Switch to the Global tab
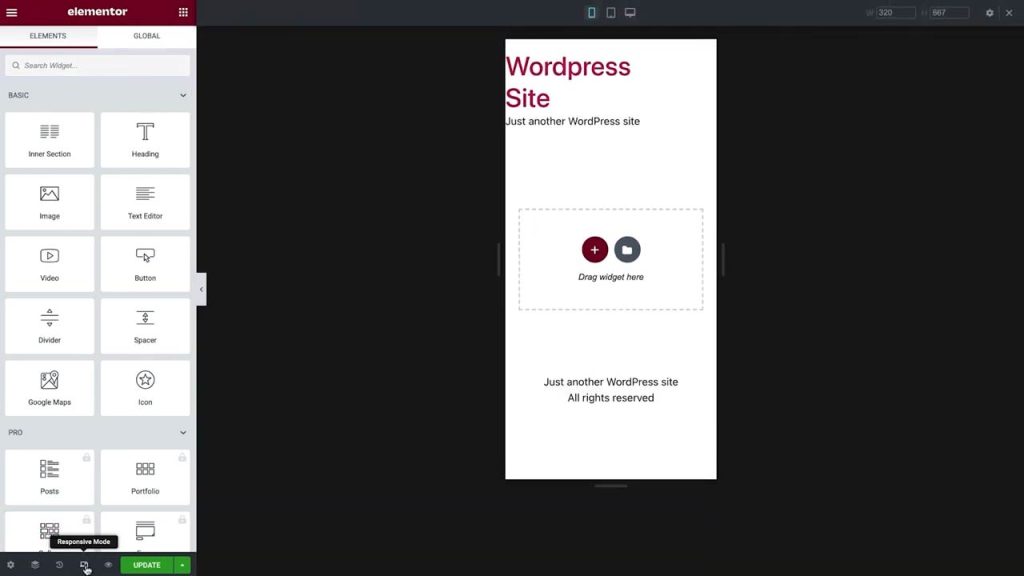The width and height of the screenshot is (1024, 576). click(x=146, y=36)
